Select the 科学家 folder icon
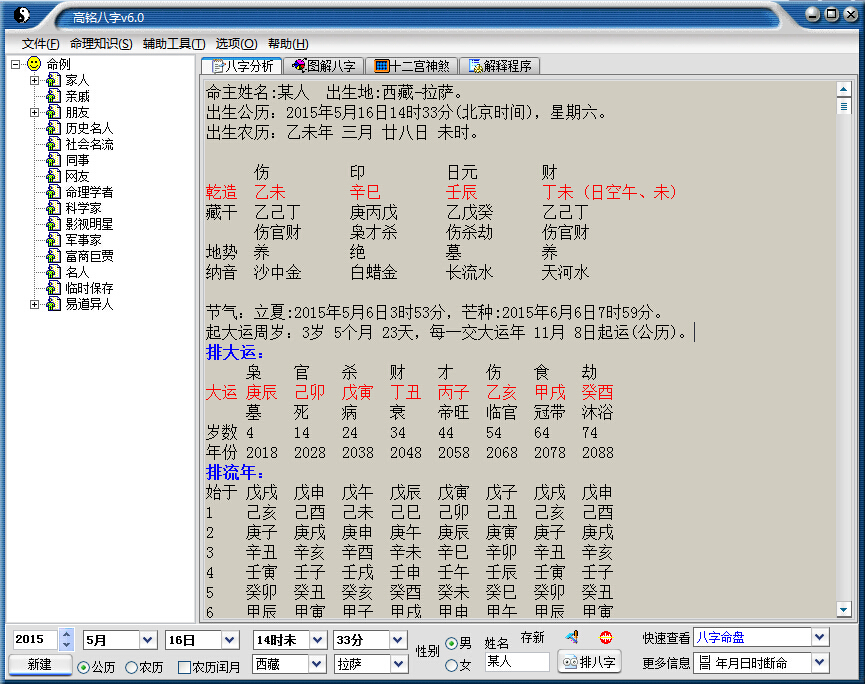 click(x=53, y=209)
